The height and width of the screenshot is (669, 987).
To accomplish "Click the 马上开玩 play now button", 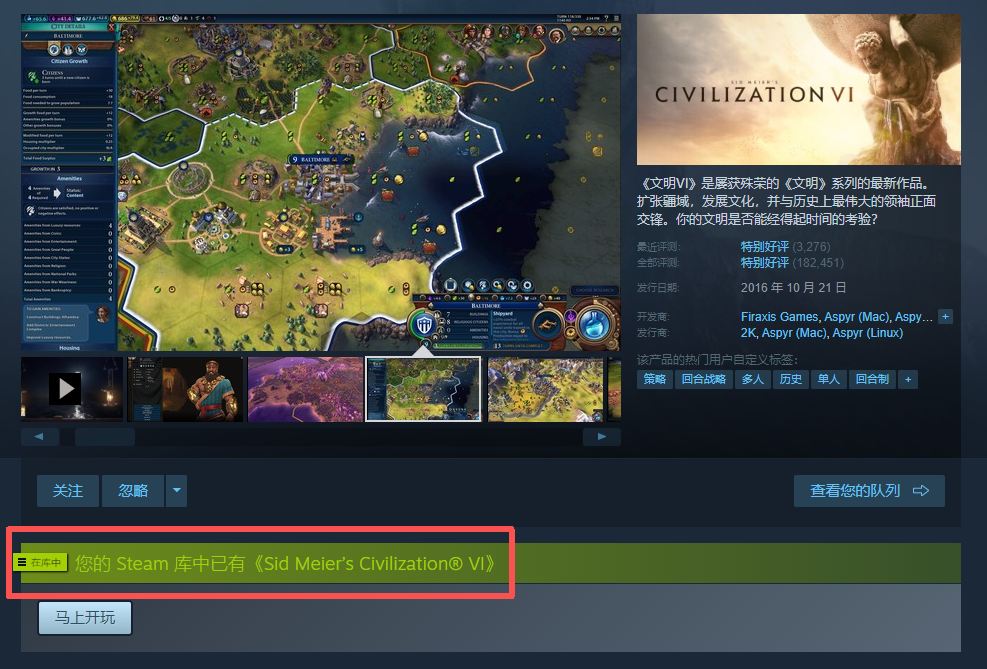I will 85,617.
